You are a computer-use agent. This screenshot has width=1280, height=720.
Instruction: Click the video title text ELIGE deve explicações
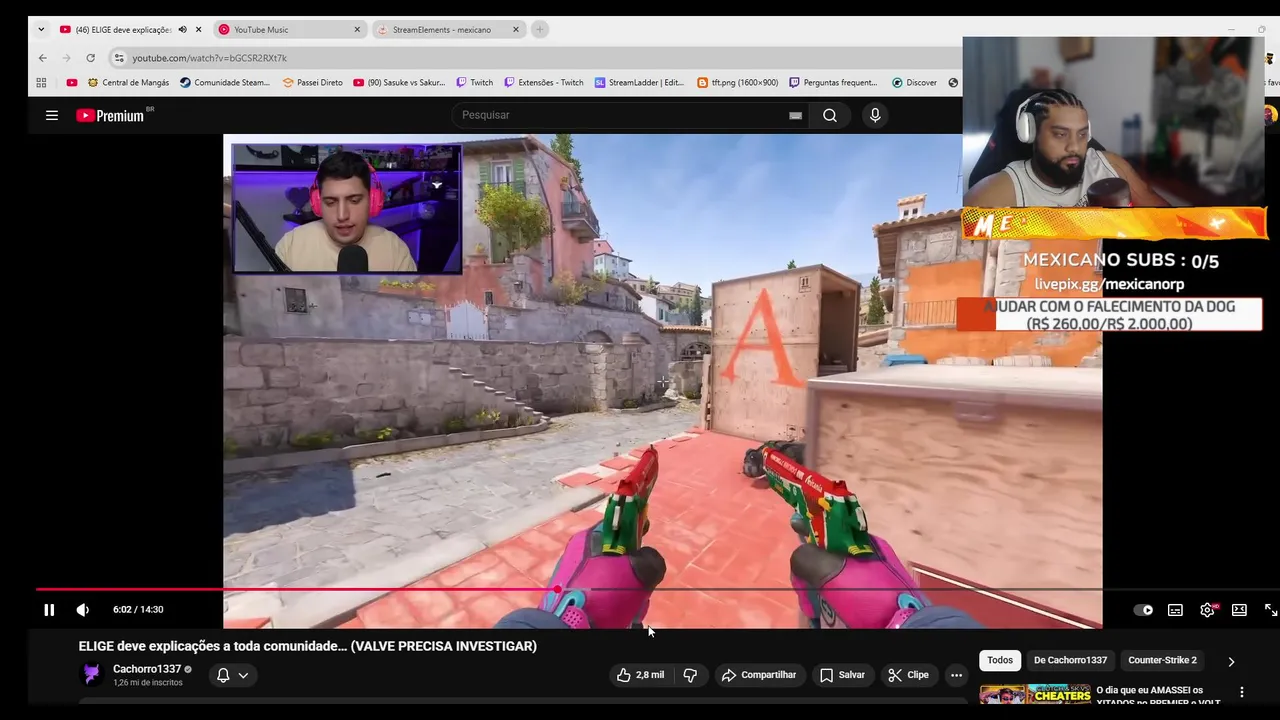(308, 646)
